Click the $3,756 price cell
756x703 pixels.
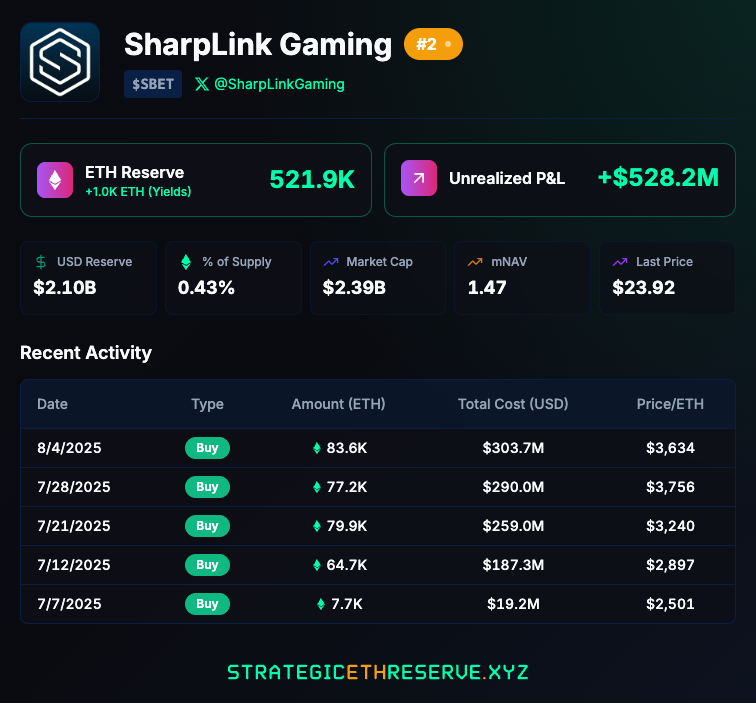pos(670,487)
